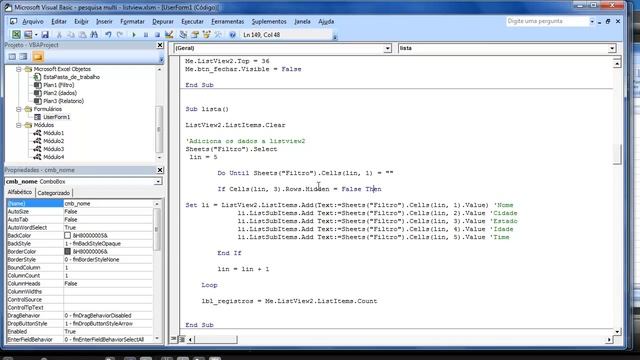Collapse the Módulos folder node
The image size is (640, 360).
coord(19,125)
